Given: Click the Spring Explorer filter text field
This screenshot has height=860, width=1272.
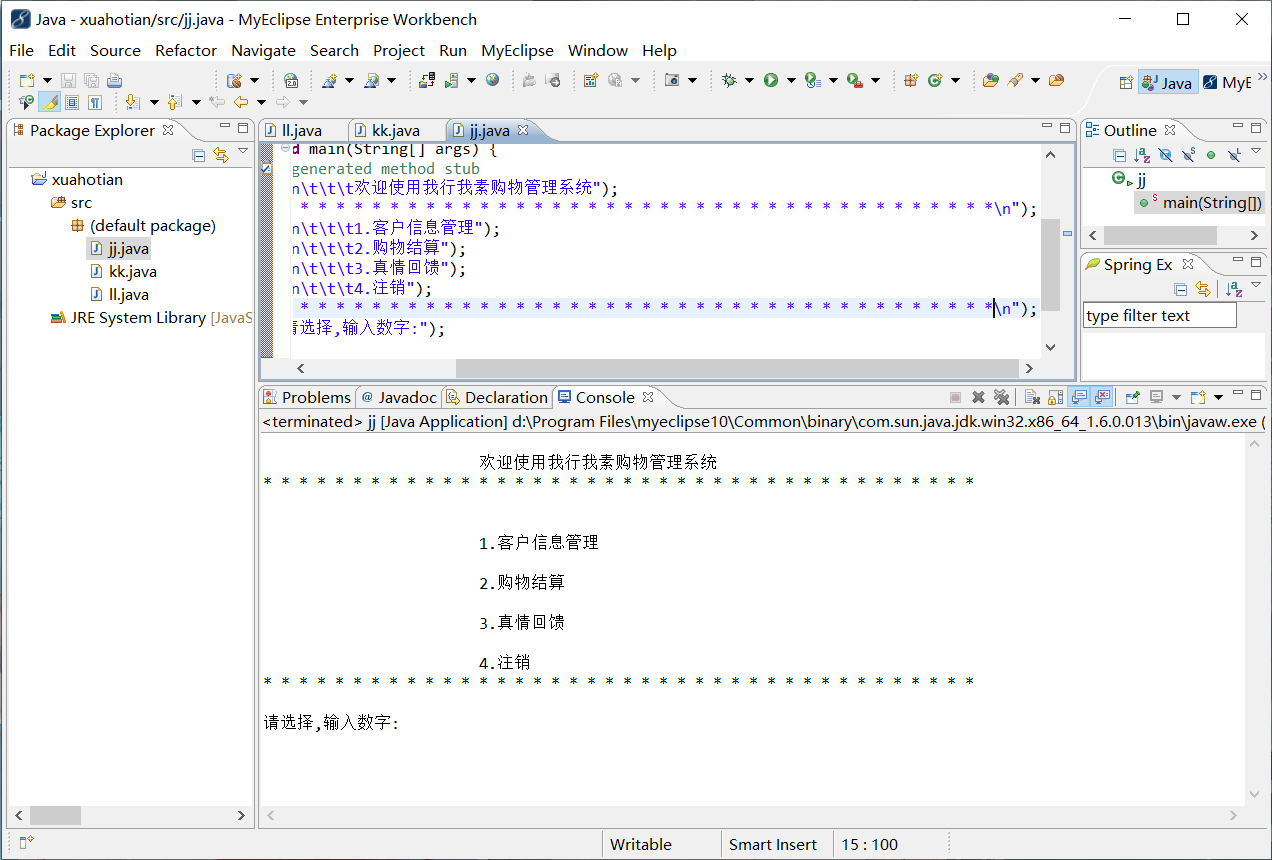Looking at the screenshot, I should (x=1160, y=315).
